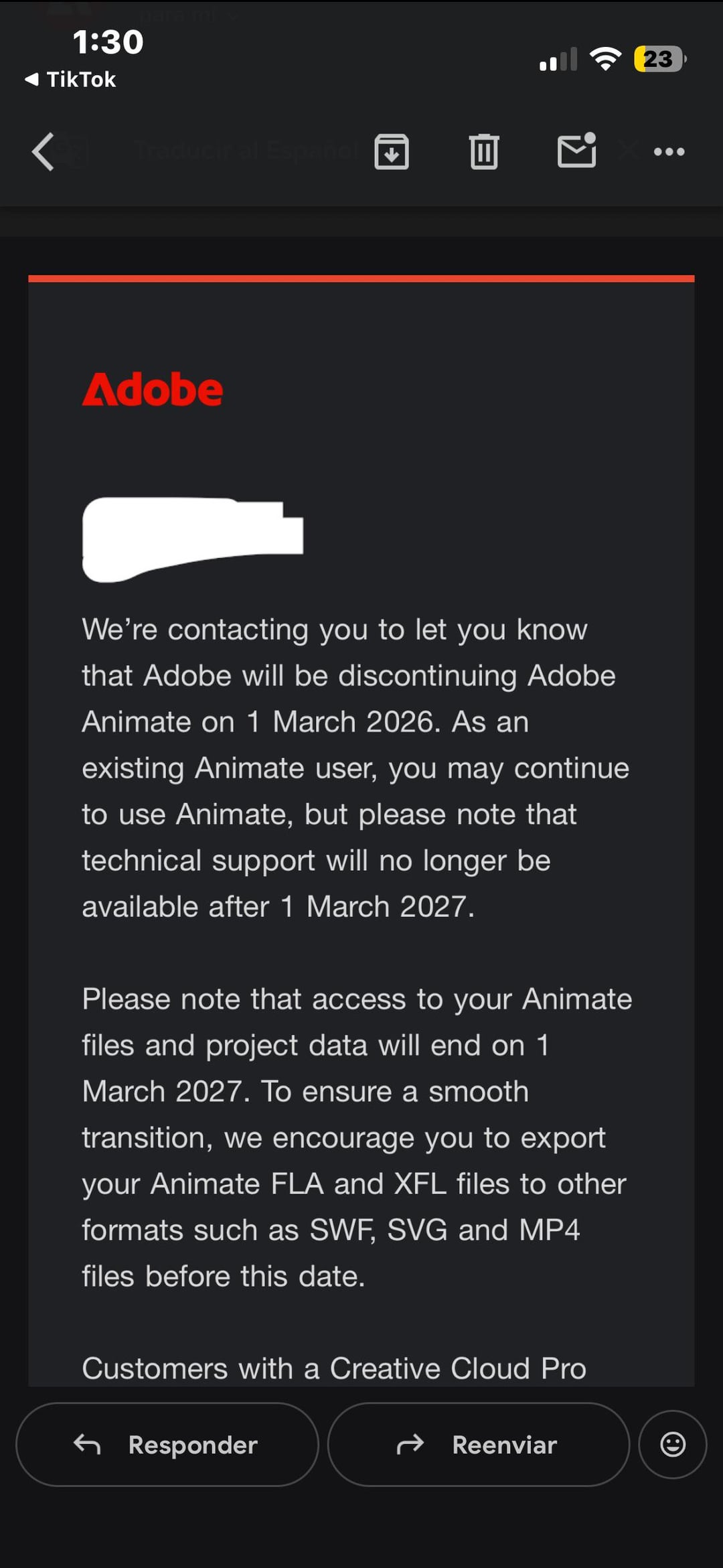Tap the battery indicator showing 23
This screenshot has height=1568, width=723.
[659, 59]
